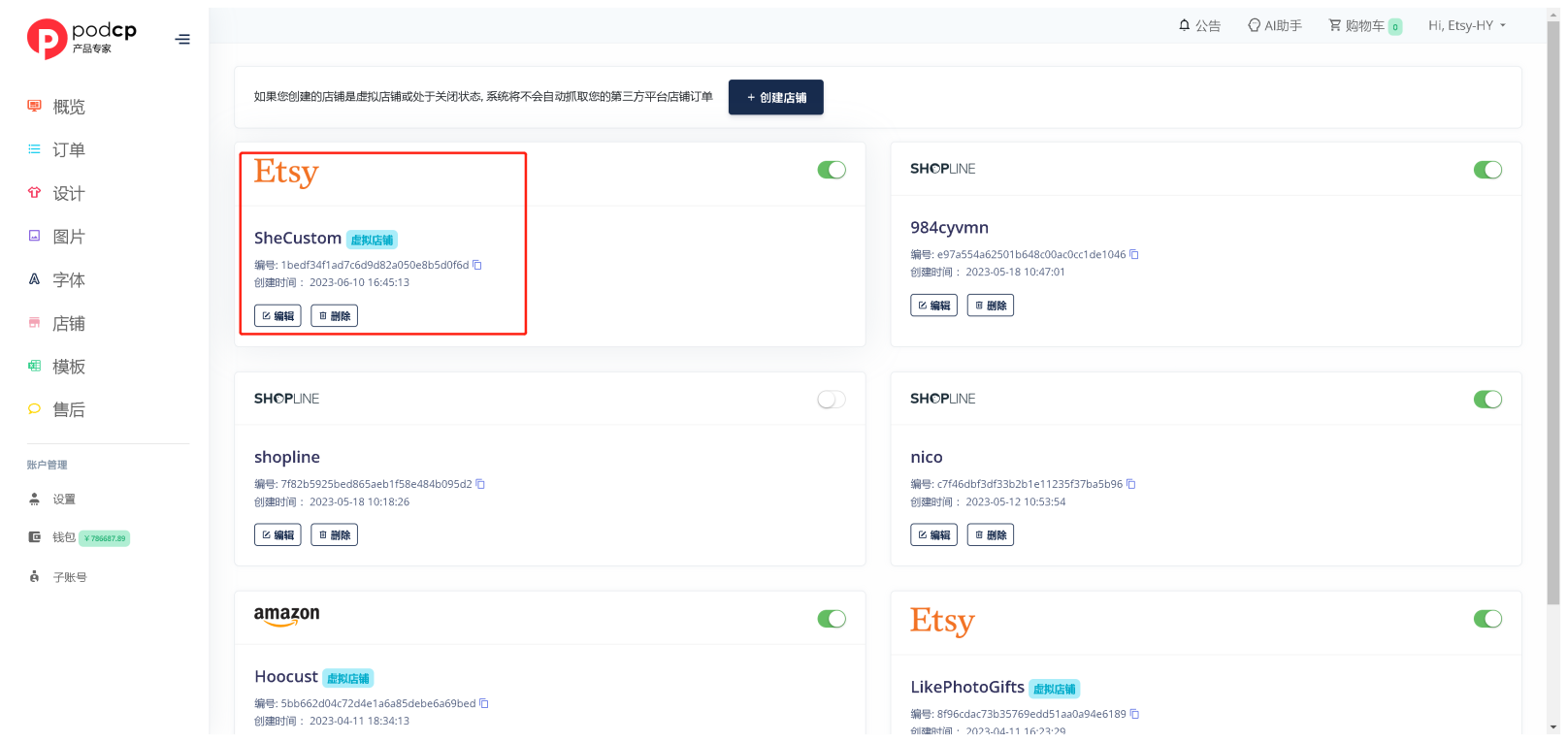Toggle the Hoocust Amazon store switch
The image size is (1568, 742).
832,619
